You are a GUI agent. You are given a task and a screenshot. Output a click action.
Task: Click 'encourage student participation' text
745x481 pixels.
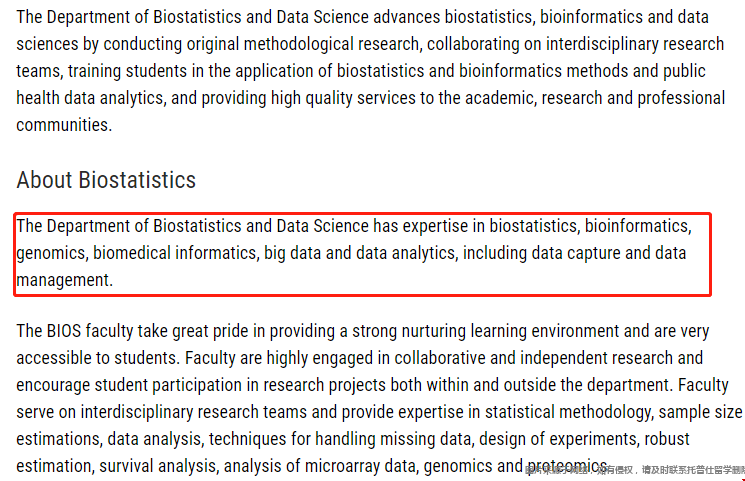pyautogui.click(x=129, y=385)
